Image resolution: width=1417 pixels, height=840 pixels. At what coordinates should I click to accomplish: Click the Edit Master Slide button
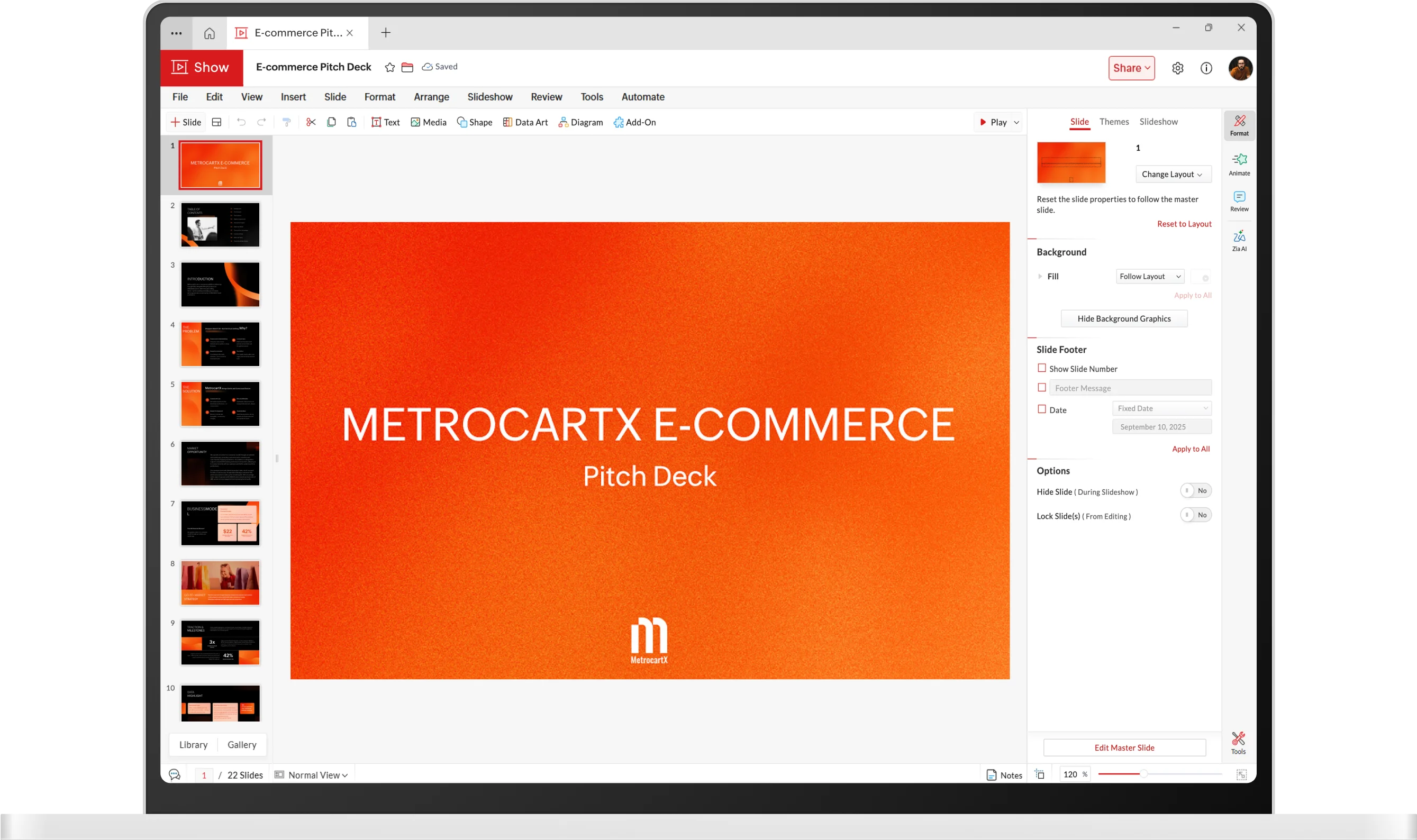(x=1124, y=747)
